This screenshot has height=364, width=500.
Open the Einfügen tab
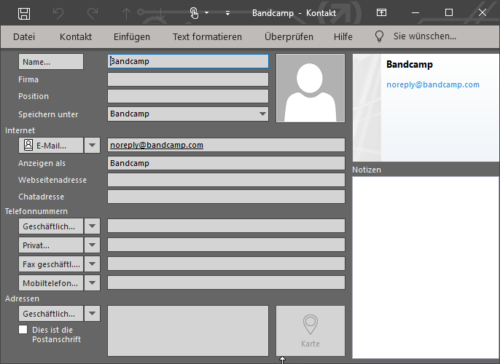[132, 37]
